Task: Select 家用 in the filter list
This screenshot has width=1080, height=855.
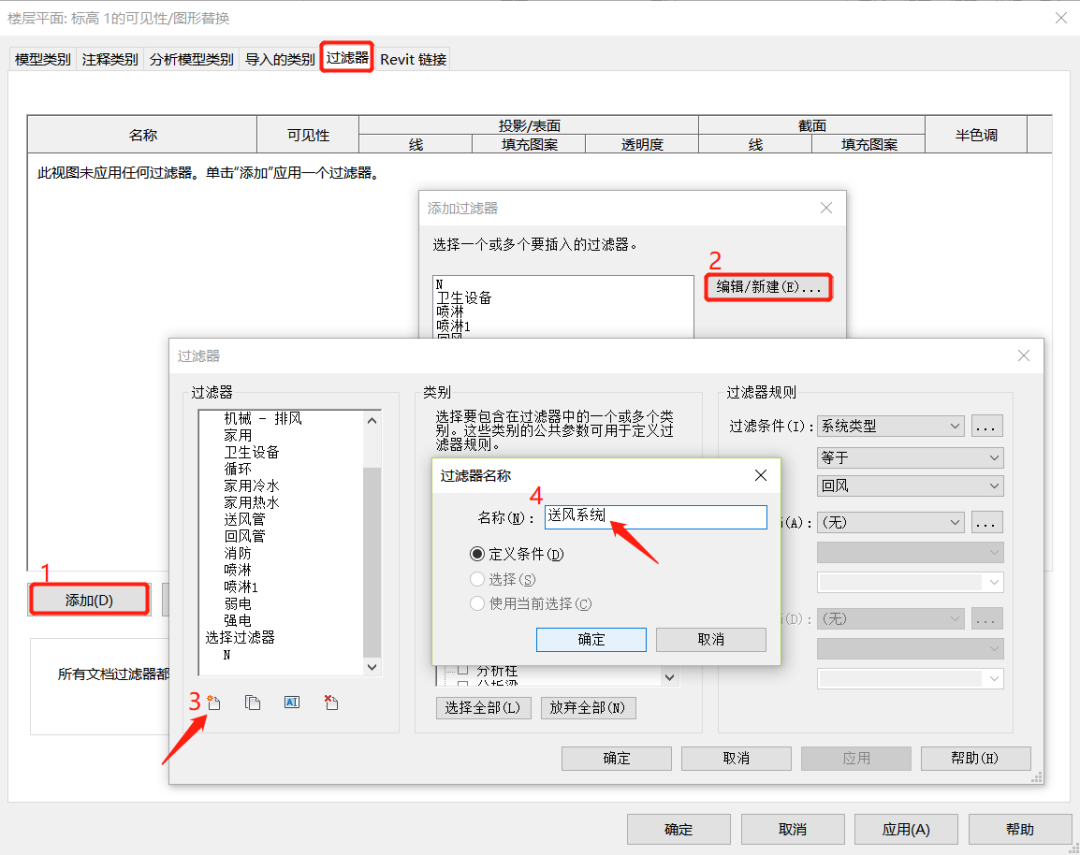Action: tap(238, 435)
